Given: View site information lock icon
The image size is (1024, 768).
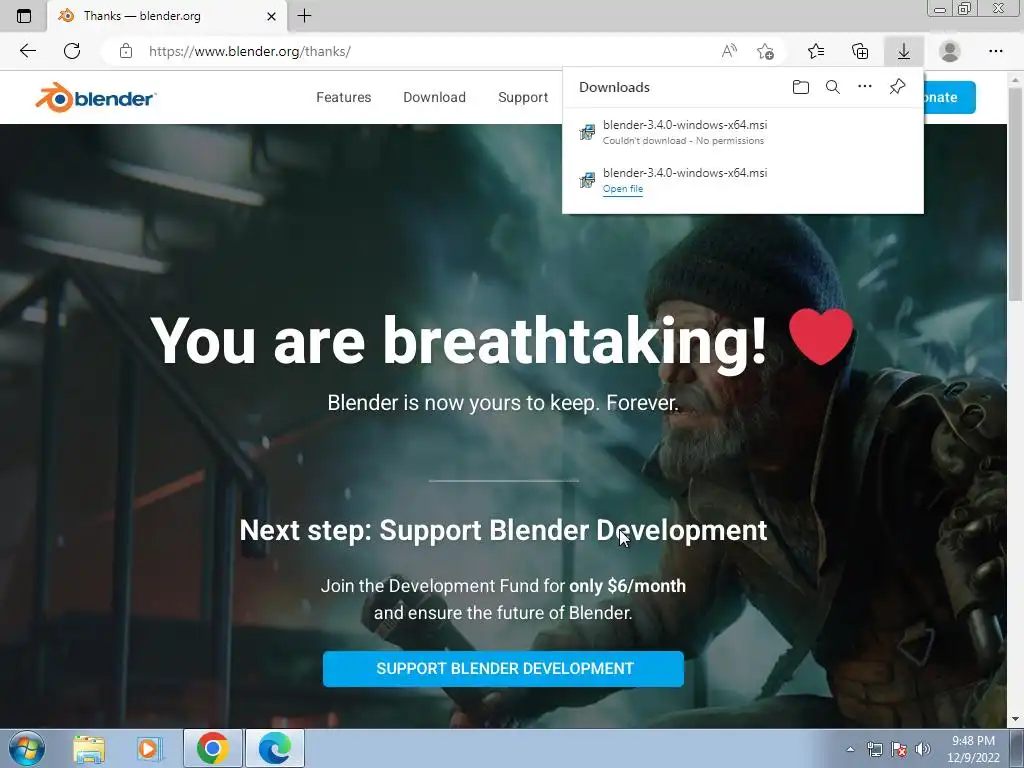Looking at the screenshot, I should coord(126,51).
